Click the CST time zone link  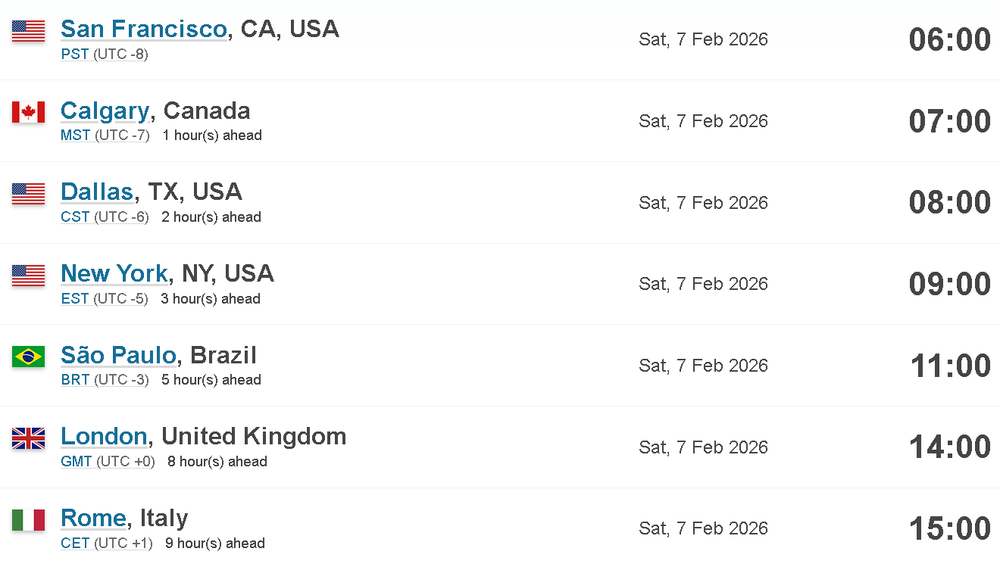75,217
